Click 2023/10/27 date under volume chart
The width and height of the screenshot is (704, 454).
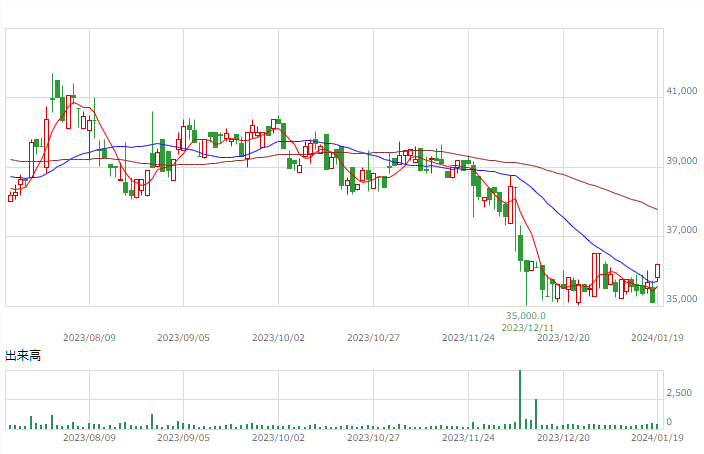coord(373,438)
